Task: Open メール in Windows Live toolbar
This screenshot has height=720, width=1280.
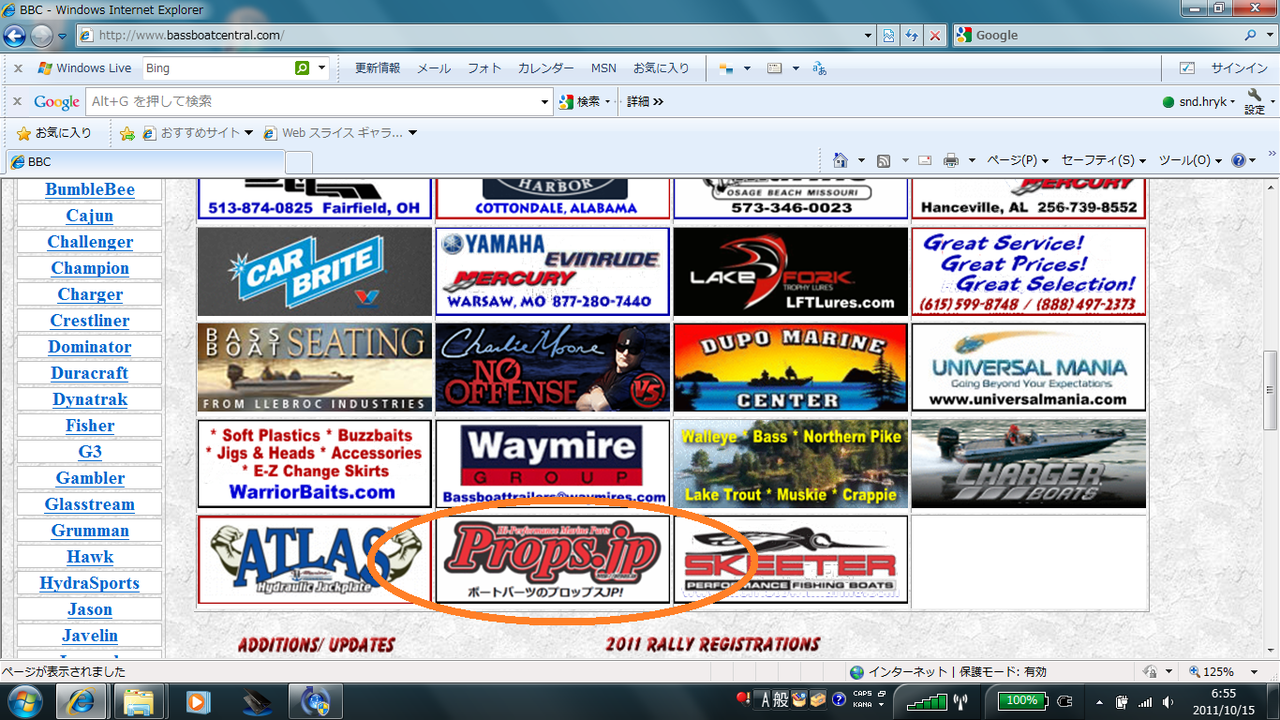Action: (434, 68)
